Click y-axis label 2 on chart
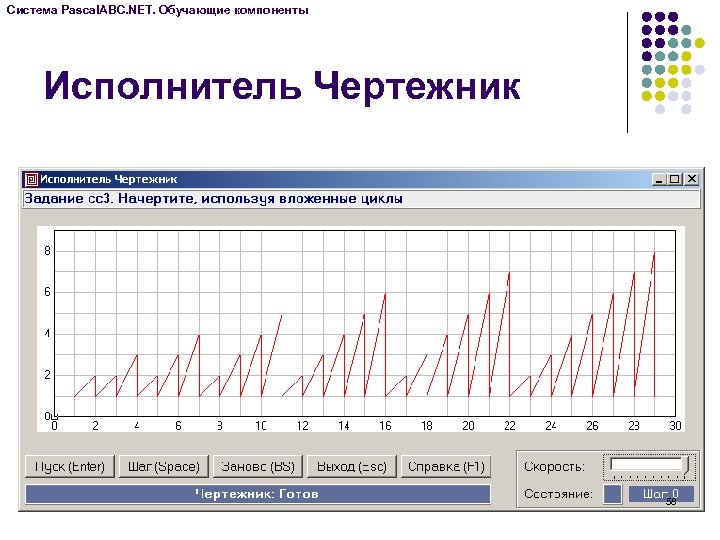720x540 pixels. tap(47, 375)
